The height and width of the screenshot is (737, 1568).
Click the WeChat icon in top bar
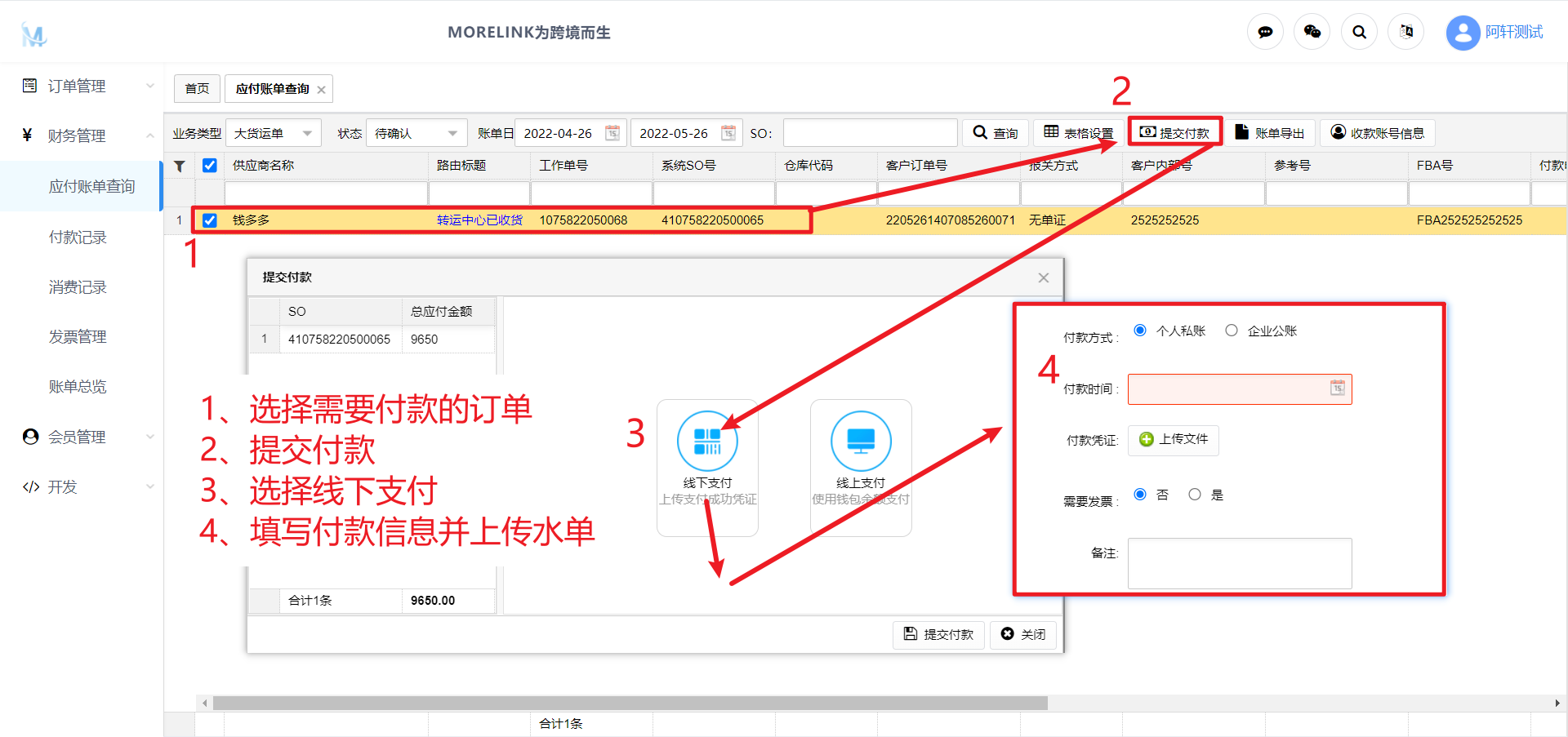pyautogui.click(x=1312, y=33)
